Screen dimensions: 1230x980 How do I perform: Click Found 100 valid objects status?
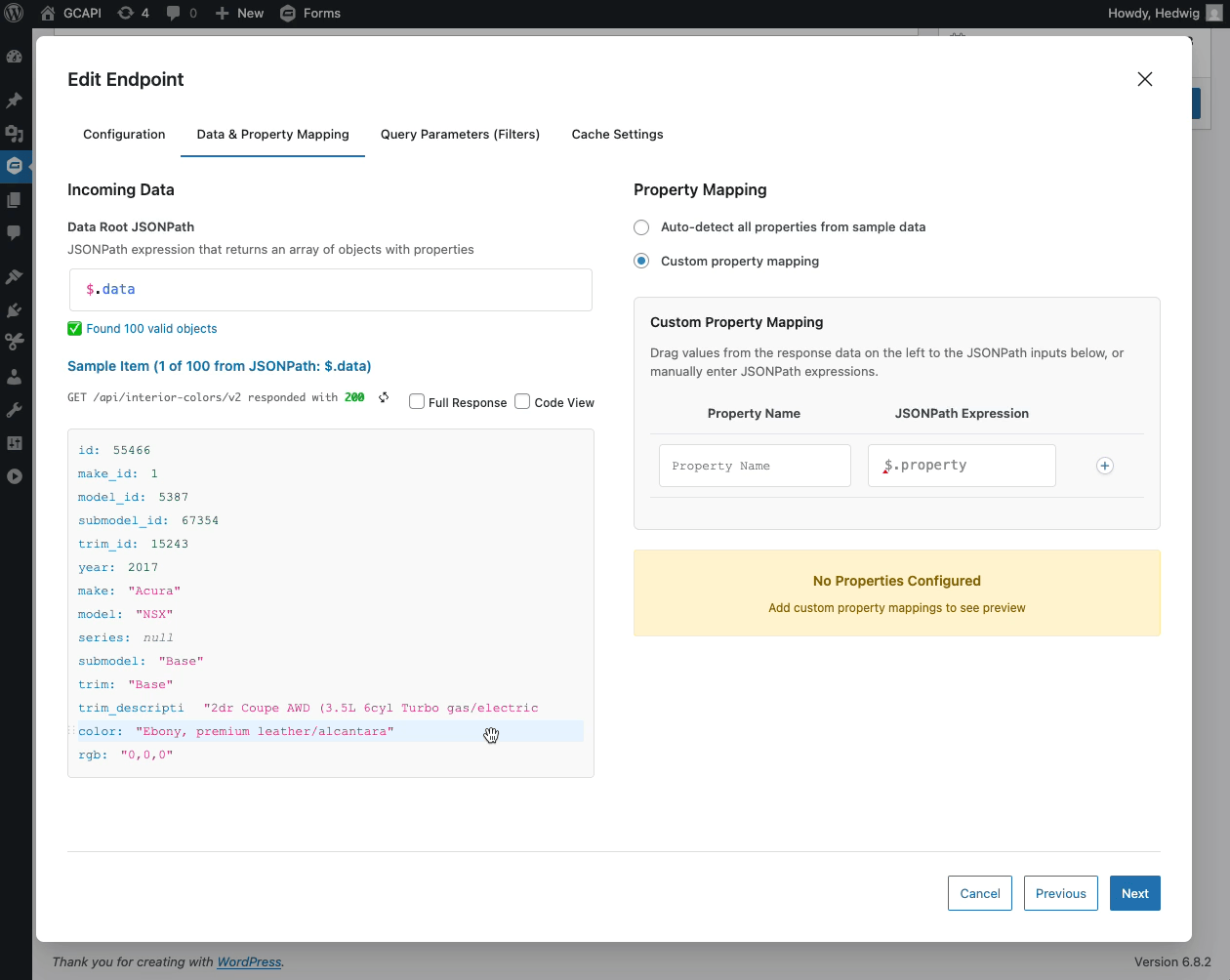[143, 329]
